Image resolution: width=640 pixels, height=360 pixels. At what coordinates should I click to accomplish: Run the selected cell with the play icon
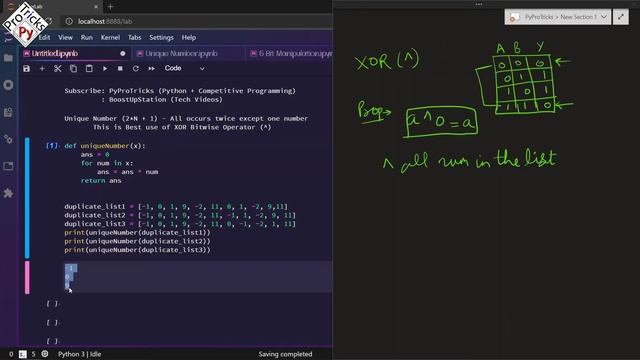pyautogui.click(x=104, y=69)
